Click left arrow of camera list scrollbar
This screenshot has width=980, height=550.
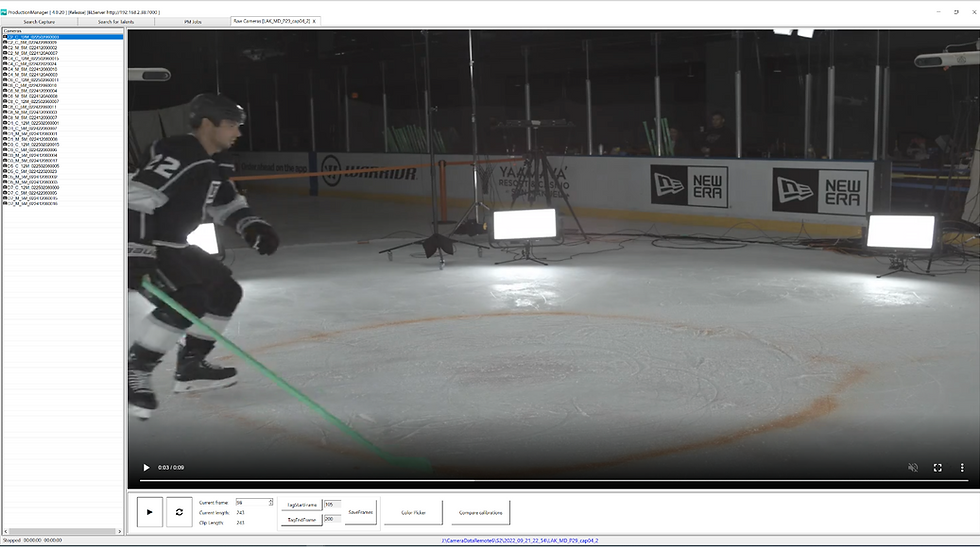click(x=5, y=531)
